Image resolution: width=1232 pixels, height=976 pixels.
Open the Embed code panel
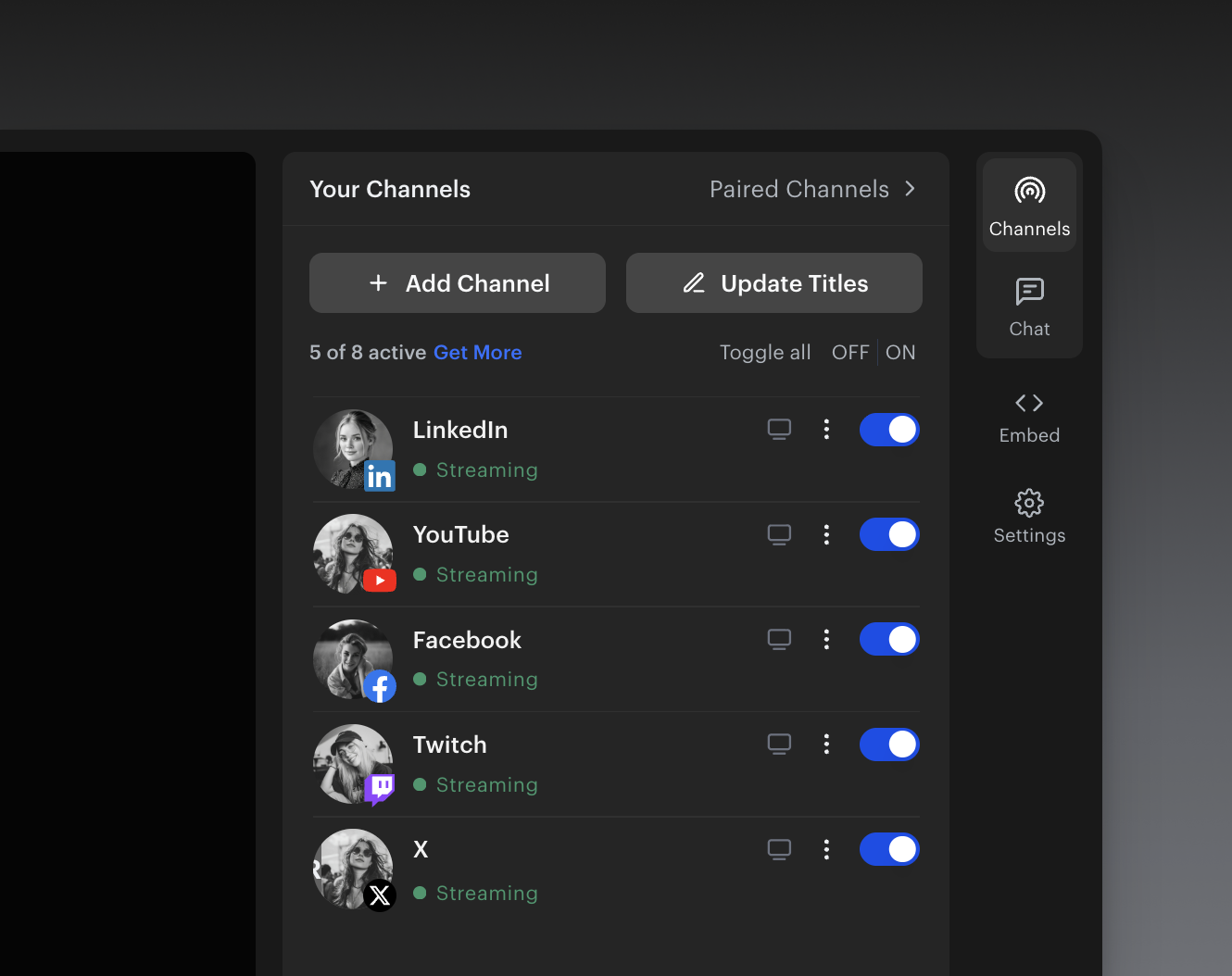tap(1029, 417)
